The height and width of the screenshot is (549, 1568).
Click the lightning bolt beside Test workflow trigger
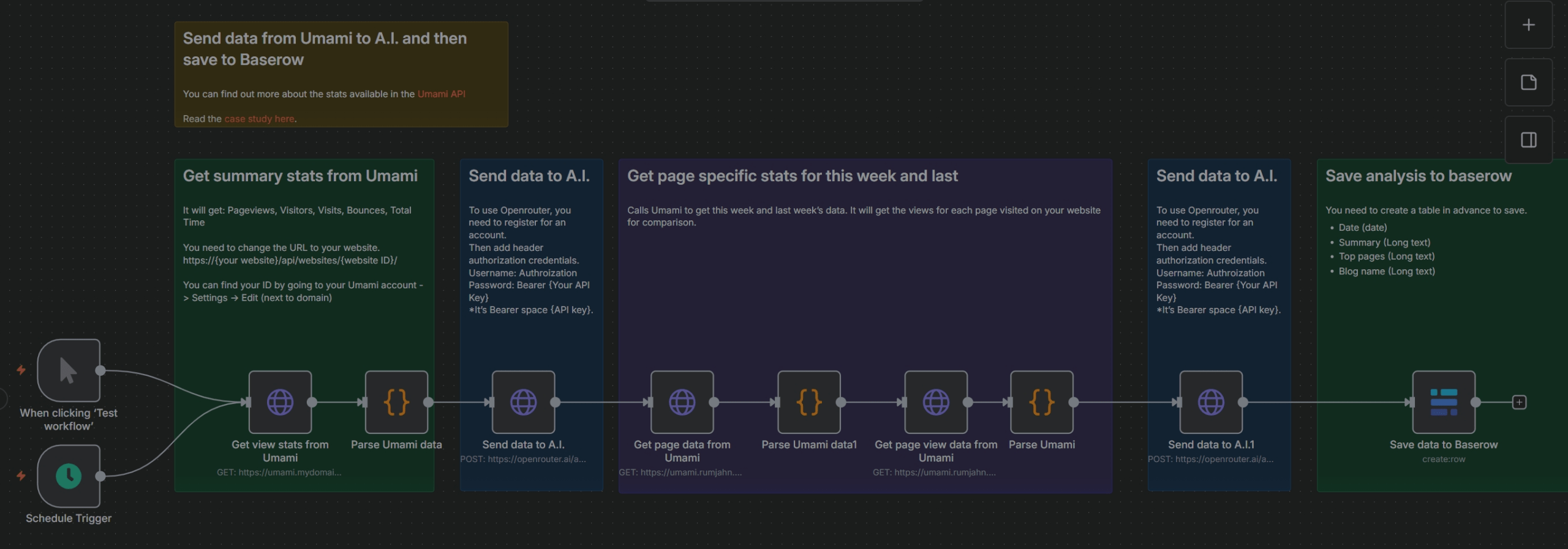click(21, 370)
